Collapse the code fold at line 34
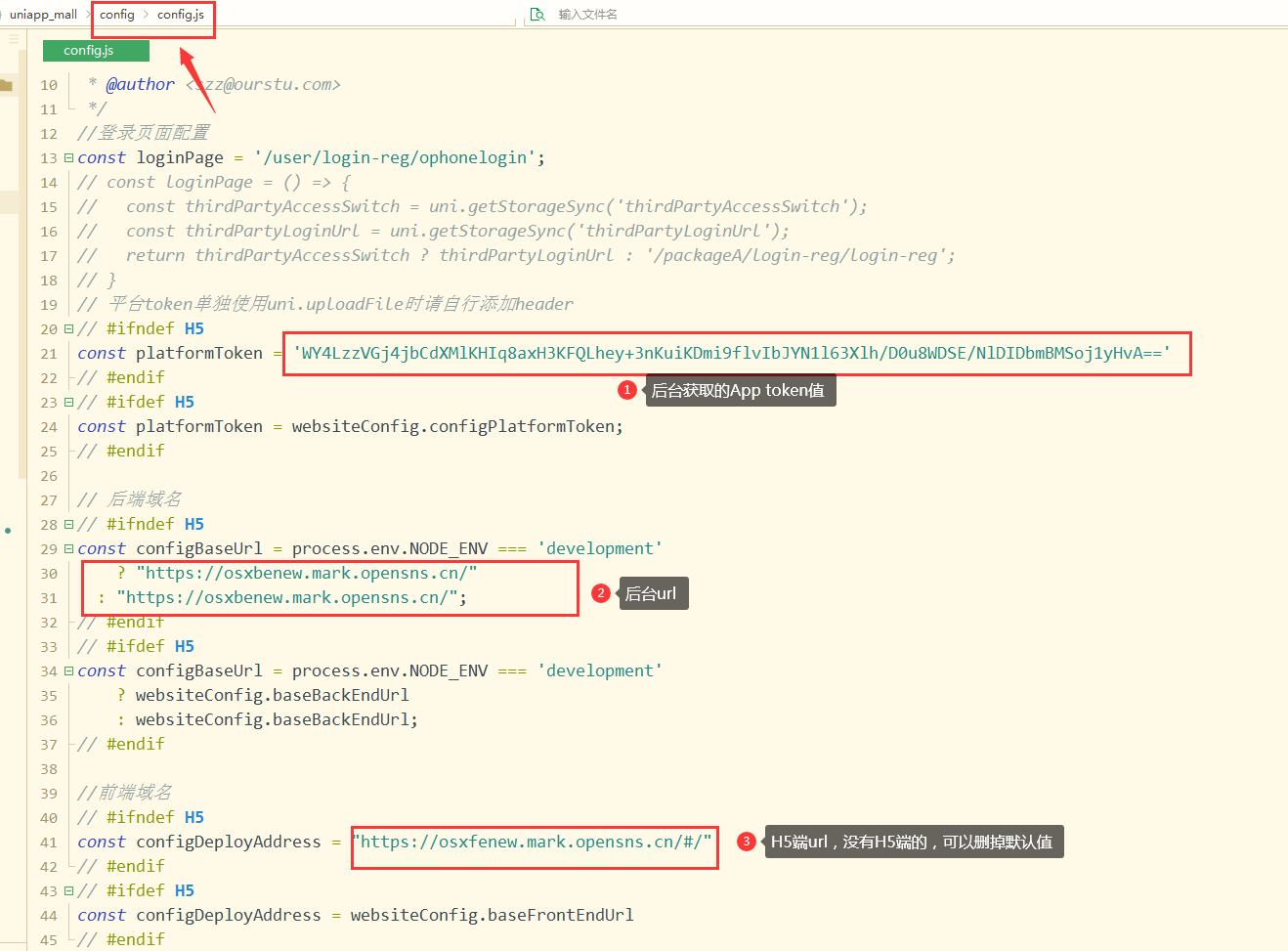 point(68,670)
